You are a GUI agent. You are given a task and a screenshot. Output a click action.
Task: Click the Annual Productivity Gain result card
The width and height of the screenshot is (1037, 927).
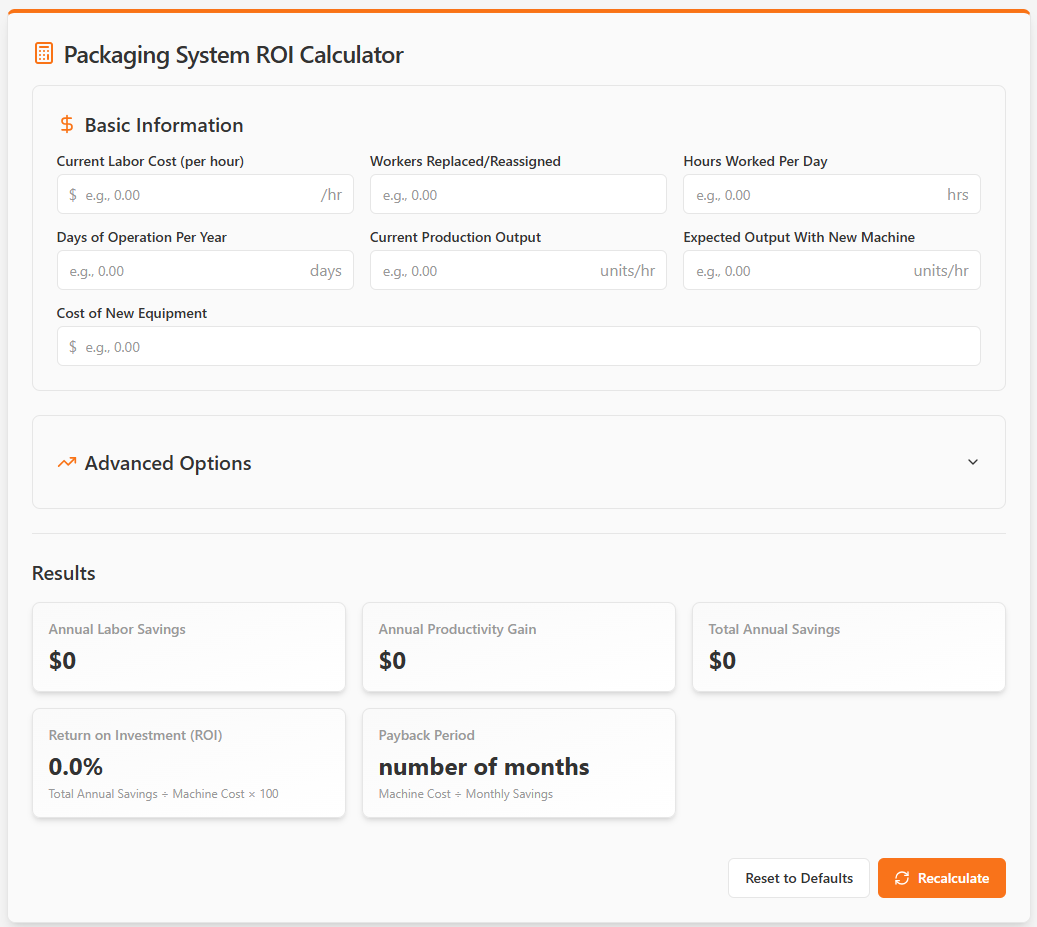[x=518, y=647]
